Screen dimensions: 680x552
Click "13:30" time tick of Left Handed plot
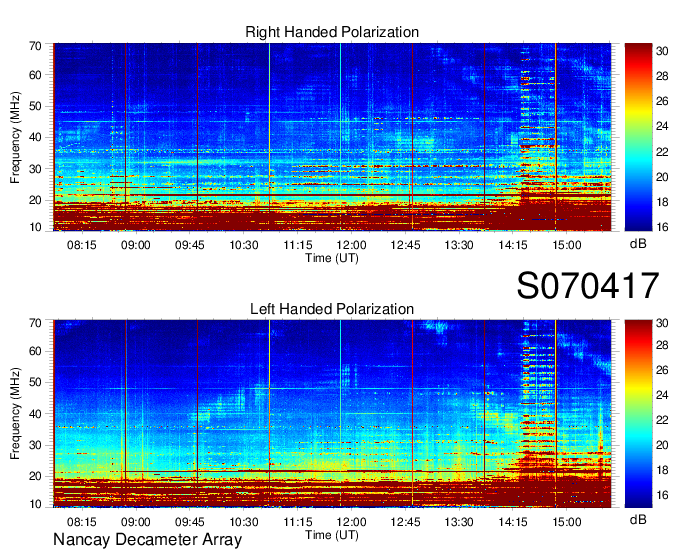coord(459,522)
